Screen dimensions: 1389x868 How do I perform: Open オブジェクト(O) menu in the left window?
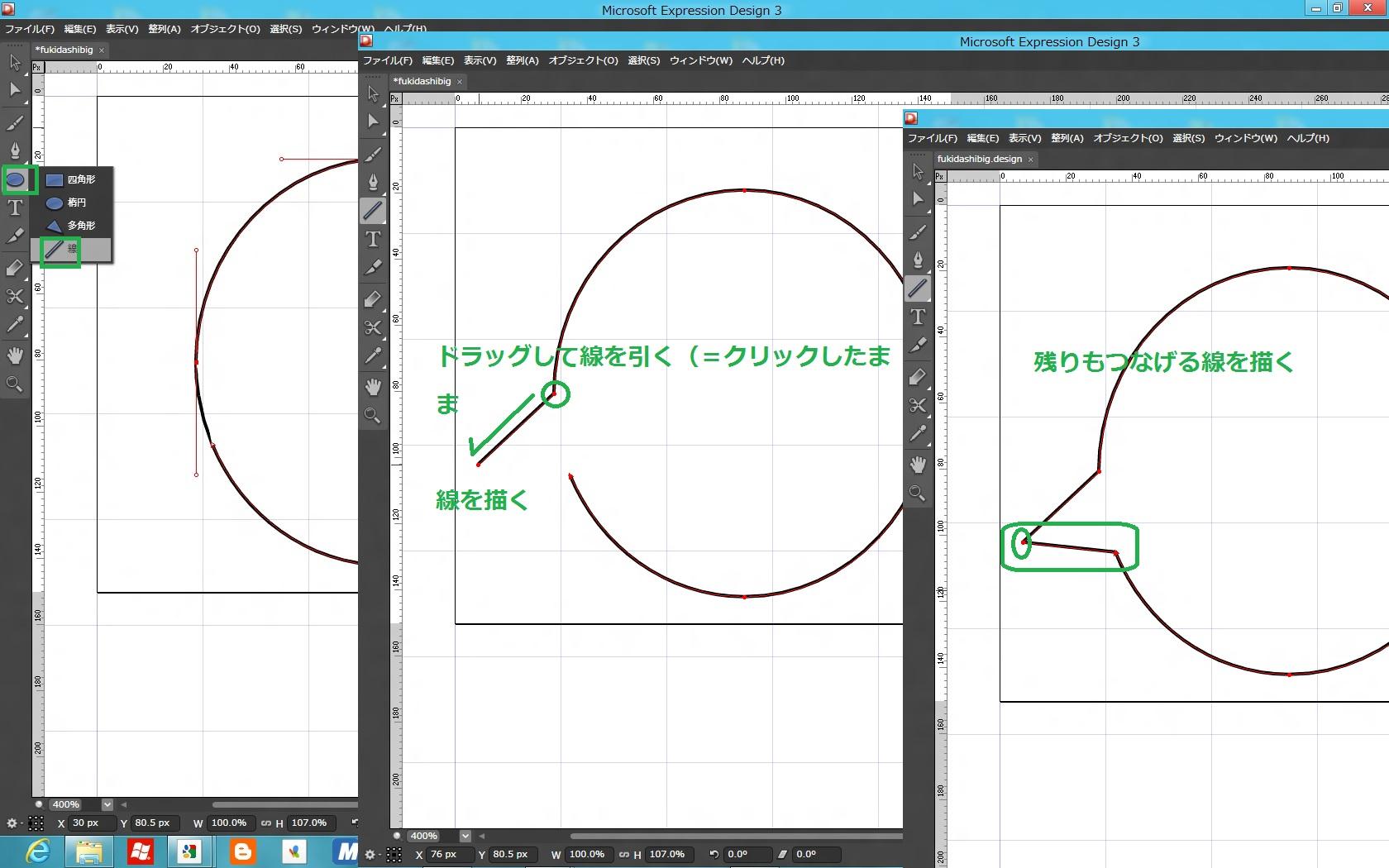pos(225,29)
